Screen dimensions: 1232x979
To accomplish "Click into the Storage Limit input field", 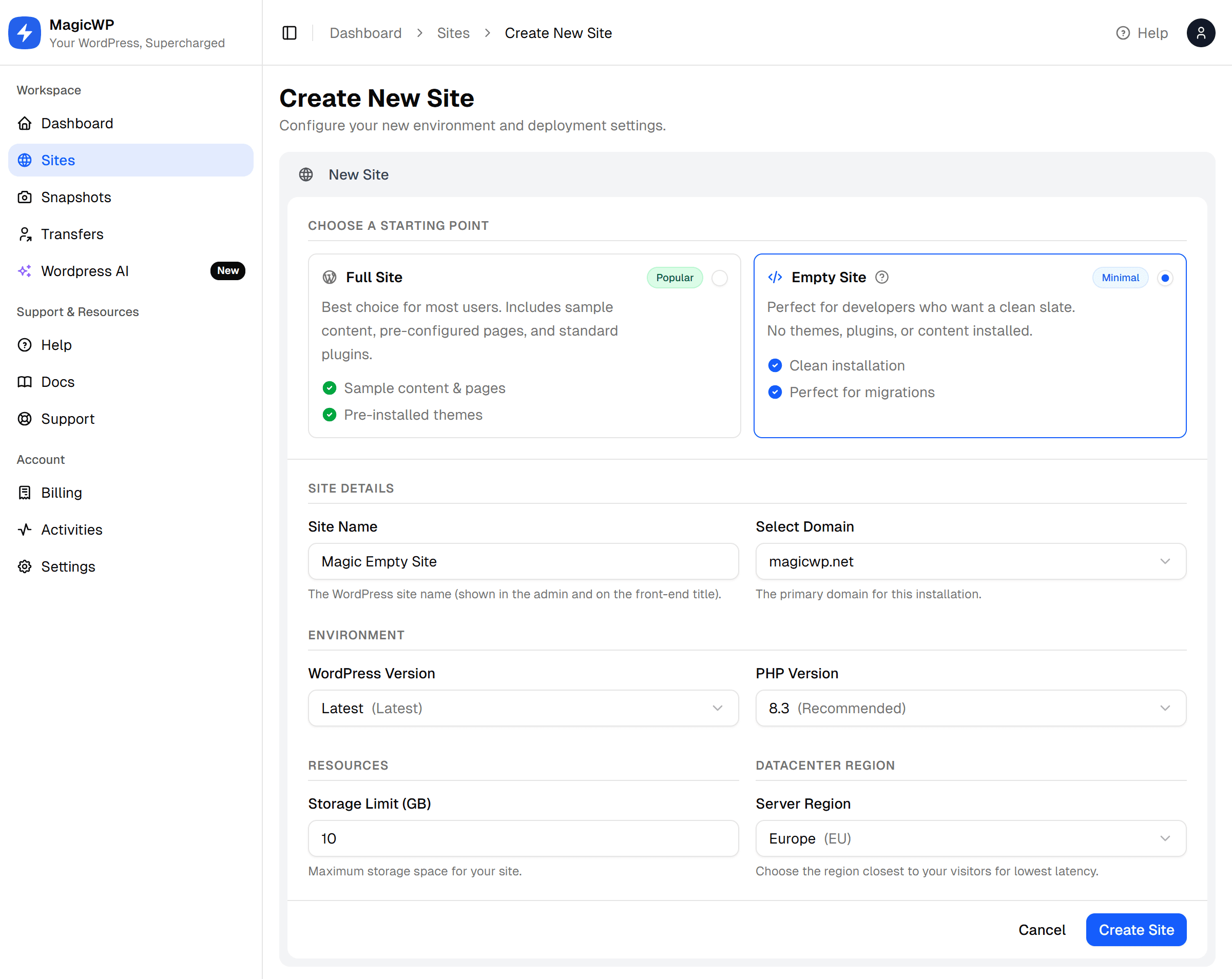I will click(523, 838).
